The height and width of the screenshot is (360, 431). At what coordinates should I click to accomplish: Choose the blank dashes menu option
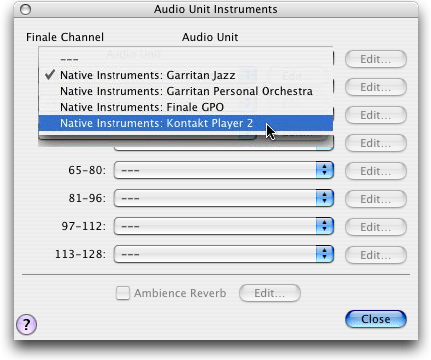[186, 59]
